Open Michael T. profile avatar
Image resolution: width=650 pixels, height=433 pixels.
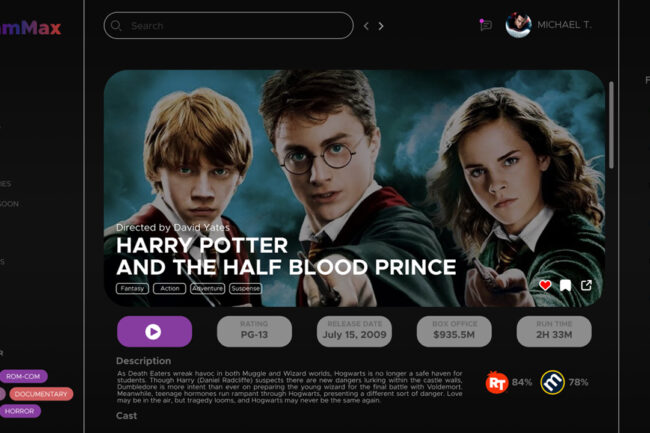tap(518, 25)
